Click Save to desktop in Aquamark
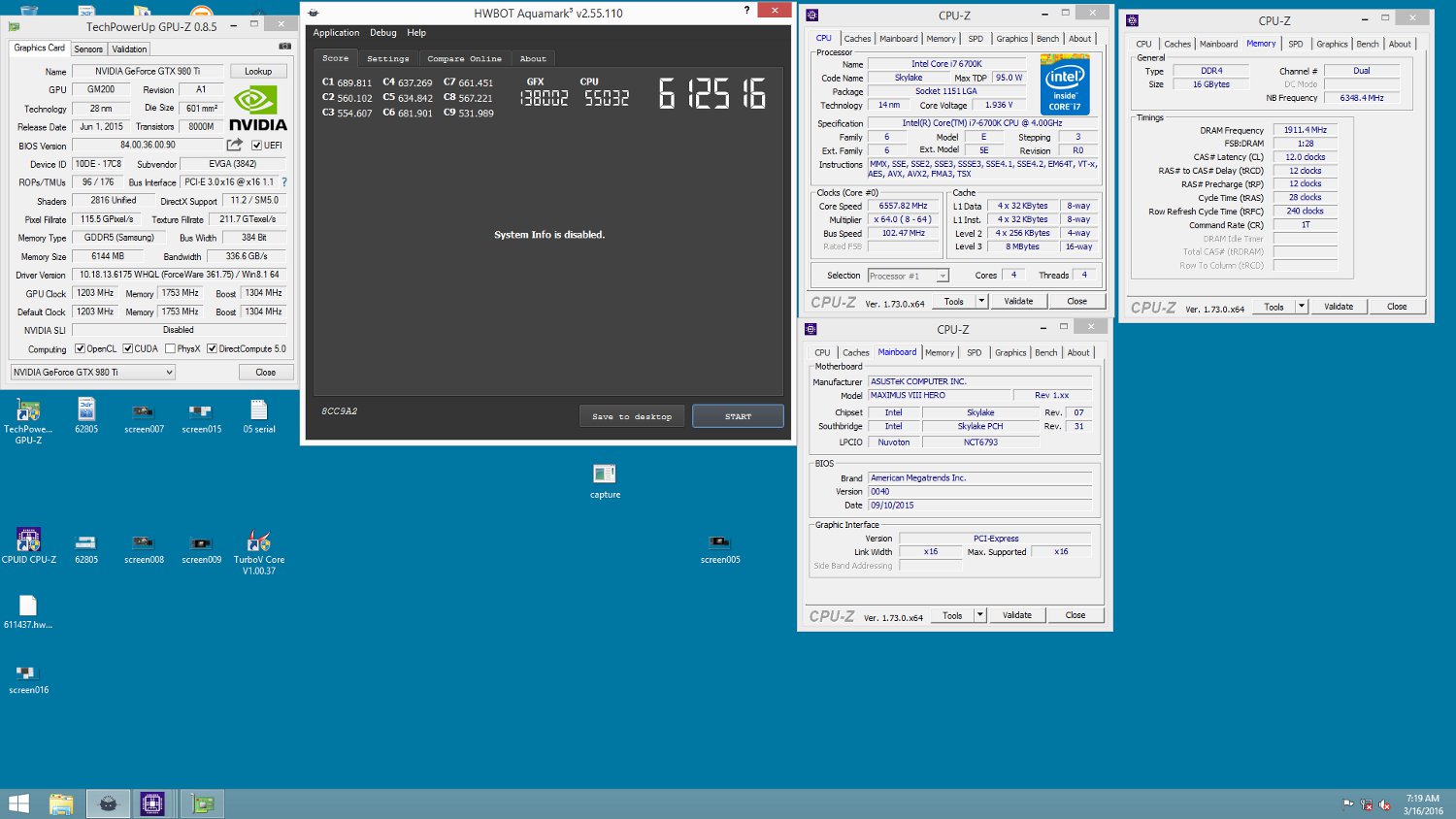 click(632, 416)
